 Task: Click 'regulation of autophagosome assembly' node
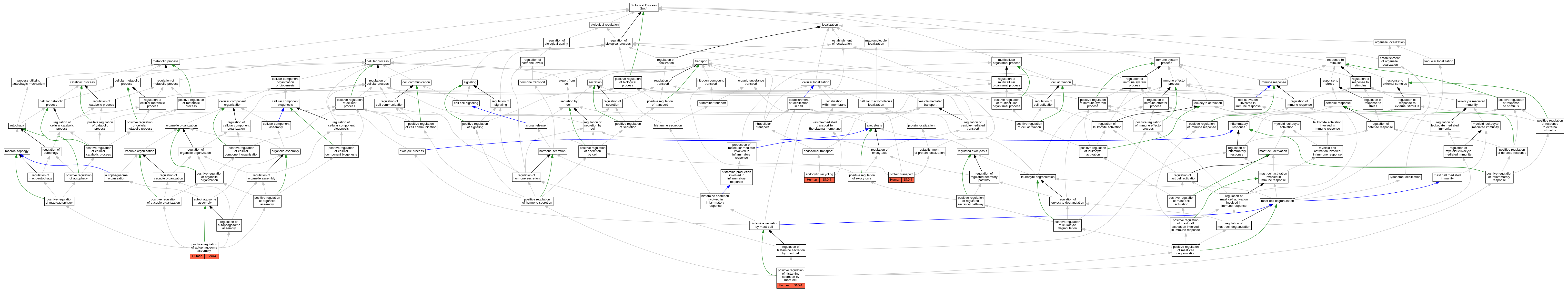(229, 225)
